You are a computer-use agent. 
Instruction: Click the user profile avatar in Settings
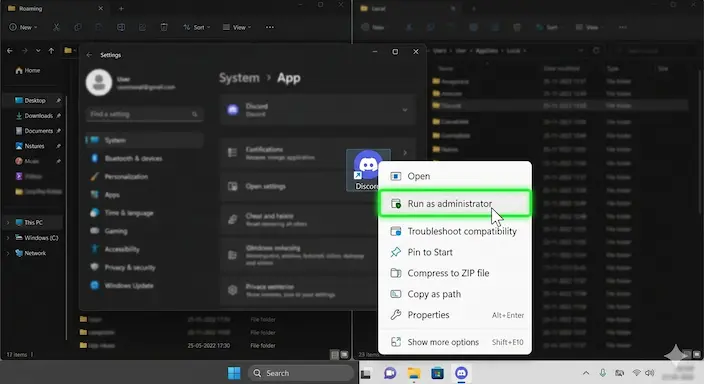(99, 82)
